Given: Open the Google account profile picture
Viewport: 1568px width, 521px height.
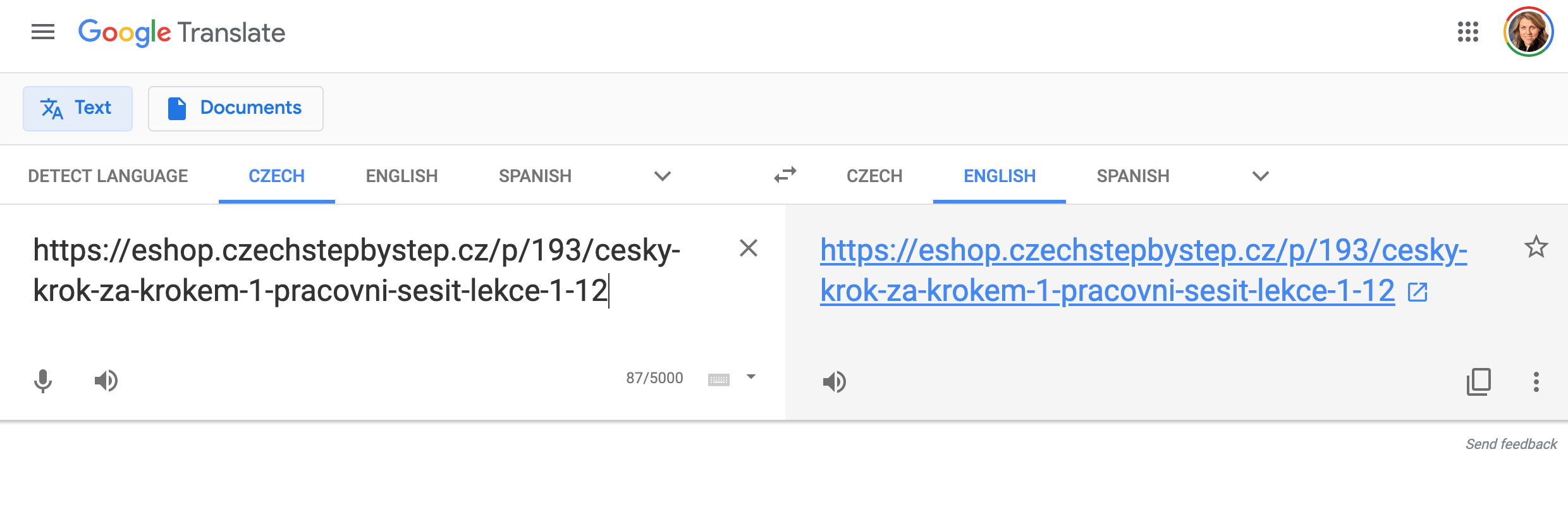Looking at the screenshot, I should pyautogui.click(x=1528, y=32).
